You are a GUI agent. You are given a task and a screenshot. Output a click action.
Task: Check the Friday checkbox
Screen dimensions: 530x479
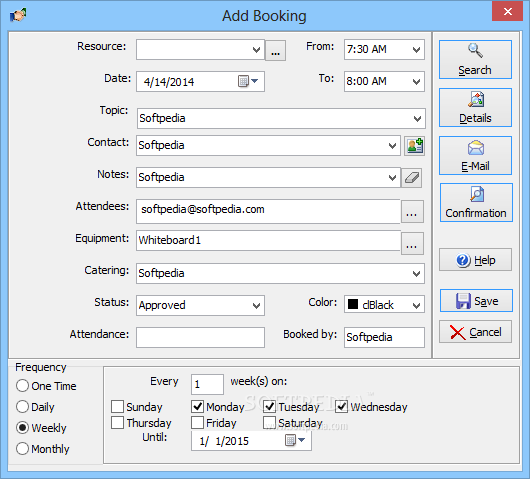(197, 423)
